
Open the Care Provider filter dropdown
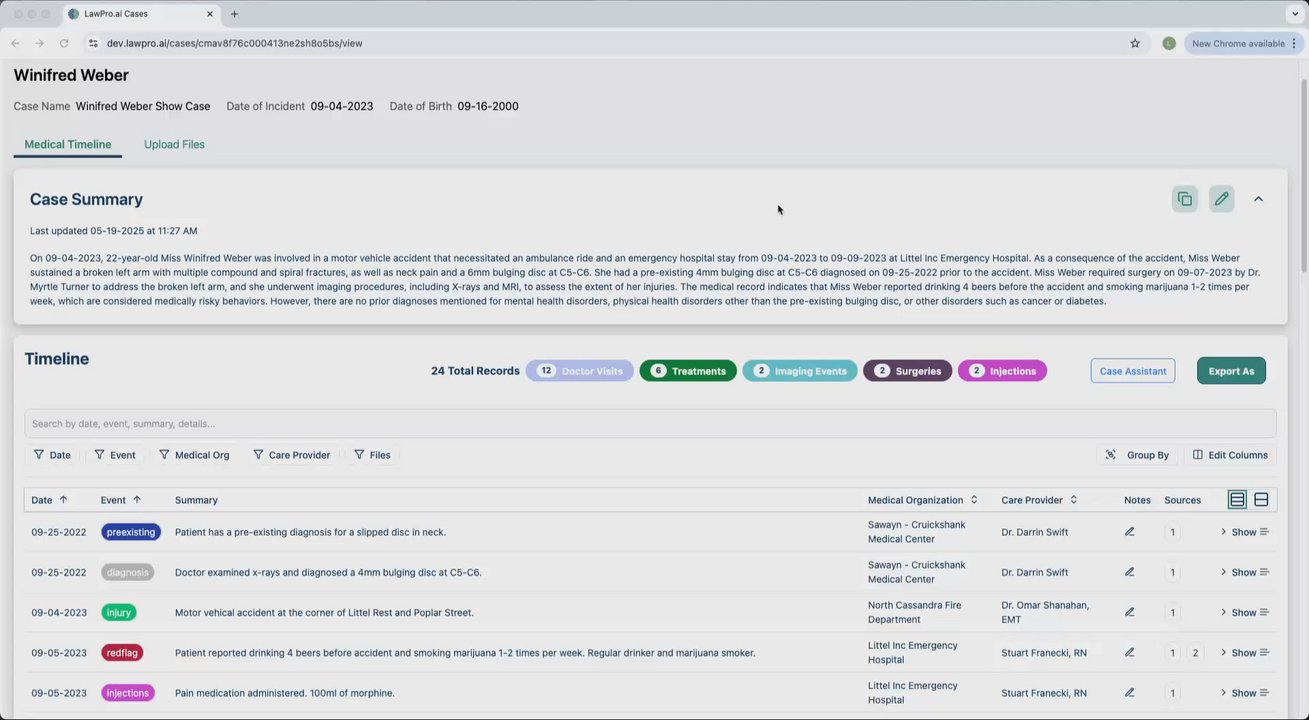tap(291, 455)
